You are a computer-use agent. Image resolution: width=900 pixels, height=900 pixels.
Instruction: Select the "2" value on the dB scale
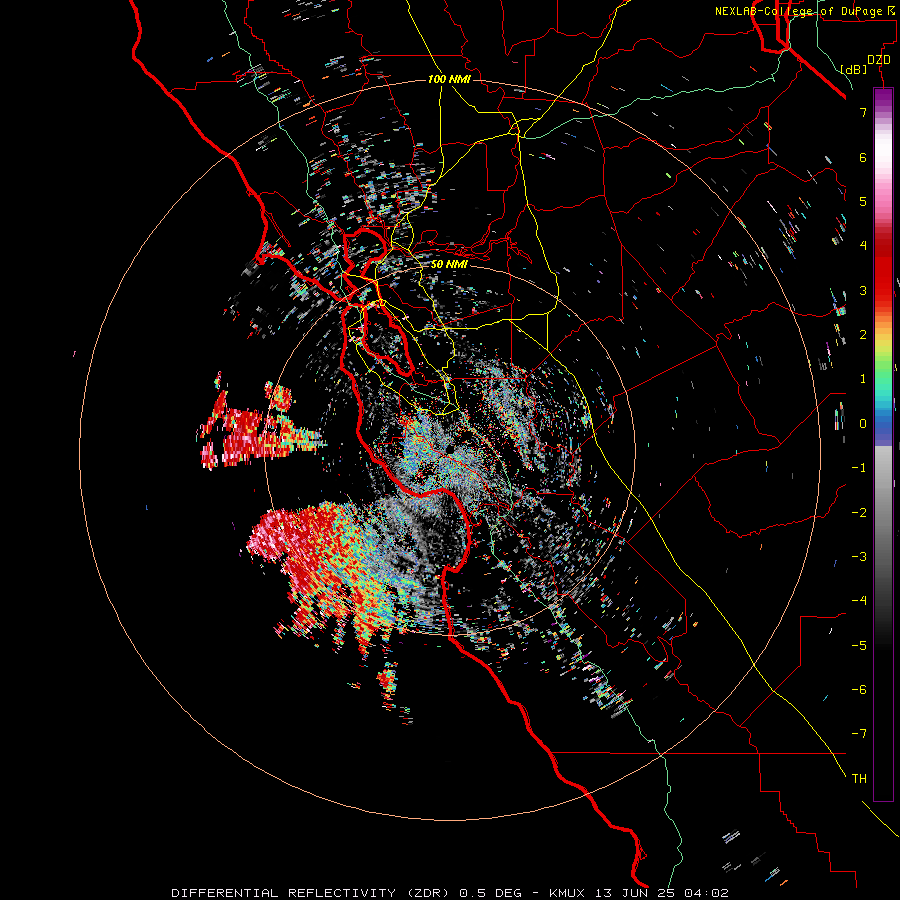coord(863,335)
